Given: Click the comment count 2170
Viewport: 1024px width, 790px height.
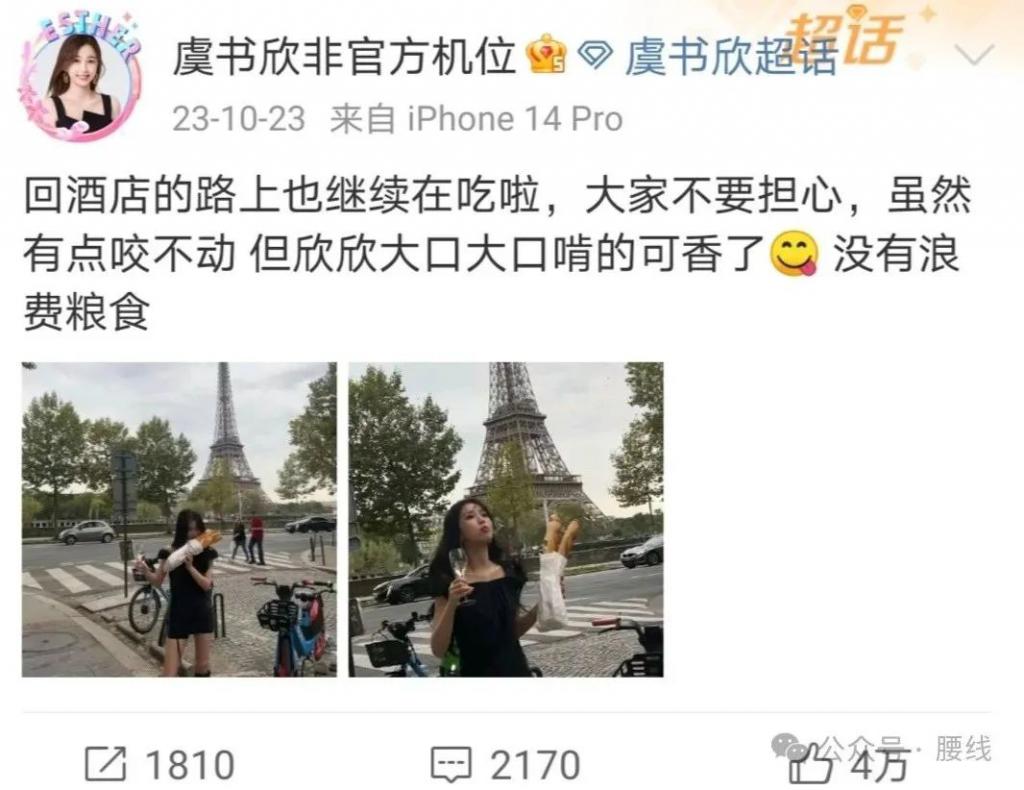Looking at the screenshot, I should 535,765.
